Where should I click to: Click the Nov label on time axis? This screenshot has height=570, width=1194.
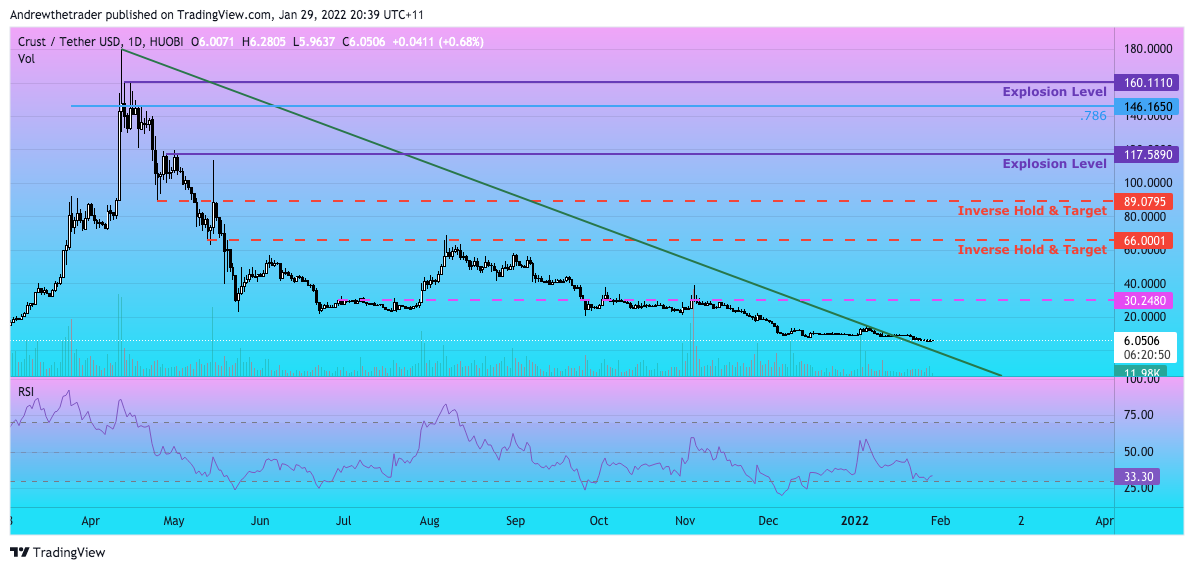(x=685, y=521)
